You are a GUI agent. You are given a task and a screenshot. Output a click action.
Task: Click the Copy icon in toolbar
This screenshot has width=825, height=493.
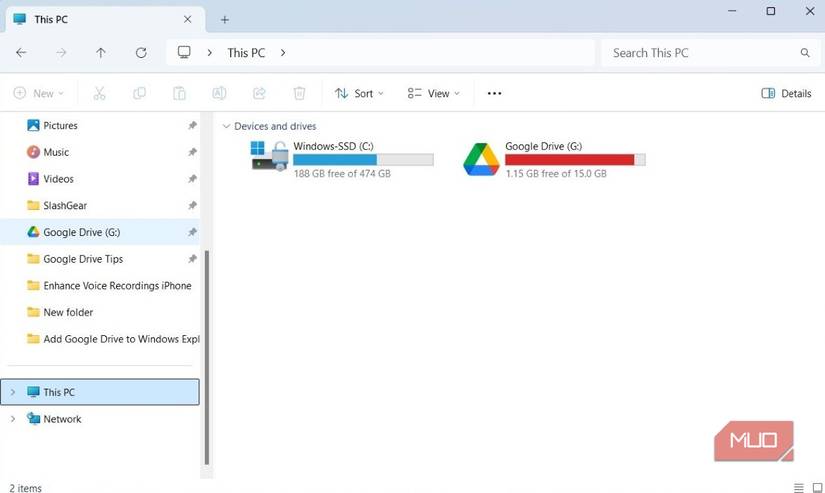139,93
